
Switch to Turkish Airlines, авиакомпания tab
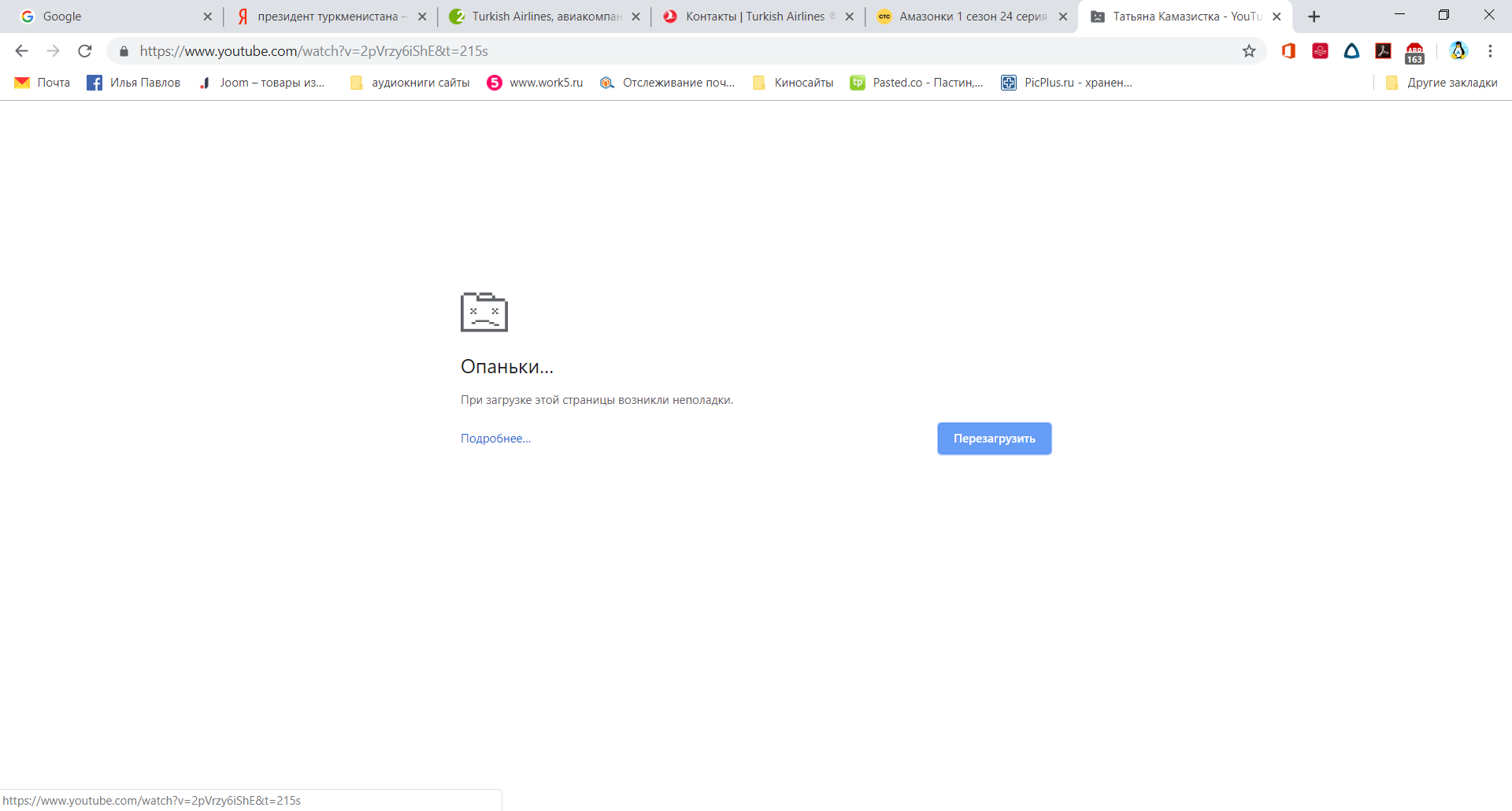pos(543,17)
